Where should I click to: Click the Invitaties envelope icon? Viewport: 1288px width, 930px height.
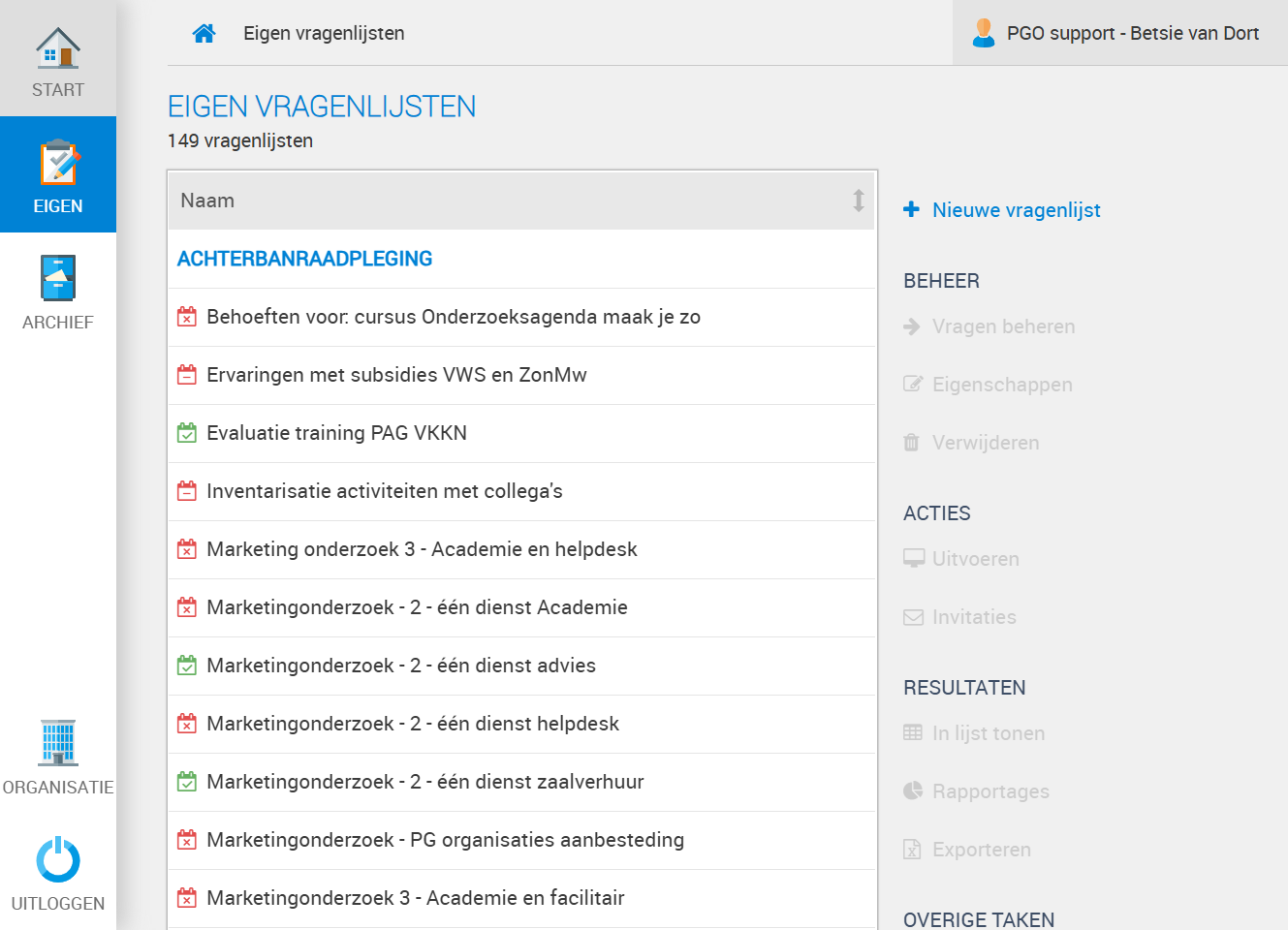coord(913,617)
